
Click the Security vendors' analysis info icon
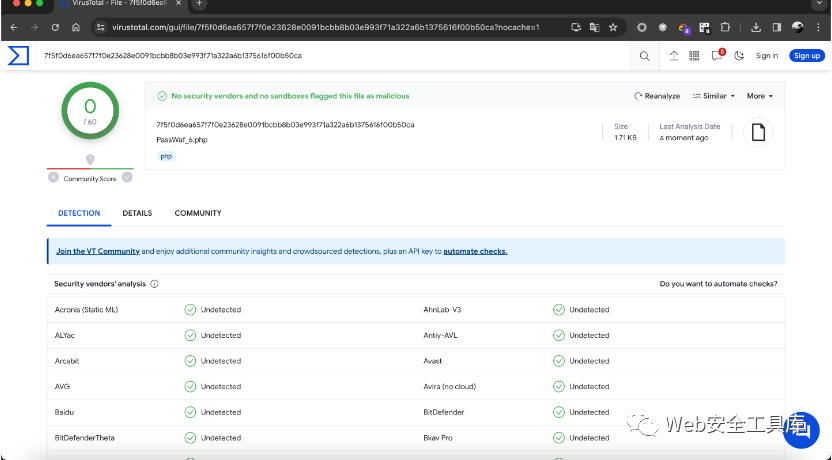[155, 284]
